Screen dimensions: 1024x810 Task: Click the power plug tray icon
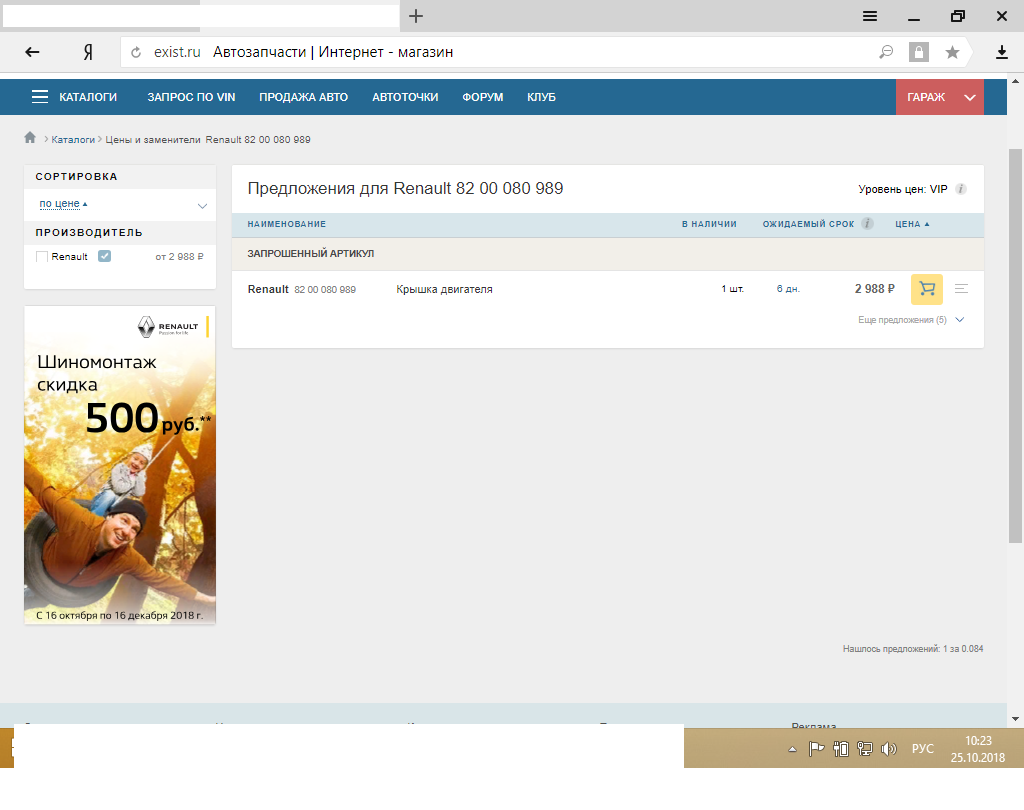pyautogui.click(x=841, y=749)
